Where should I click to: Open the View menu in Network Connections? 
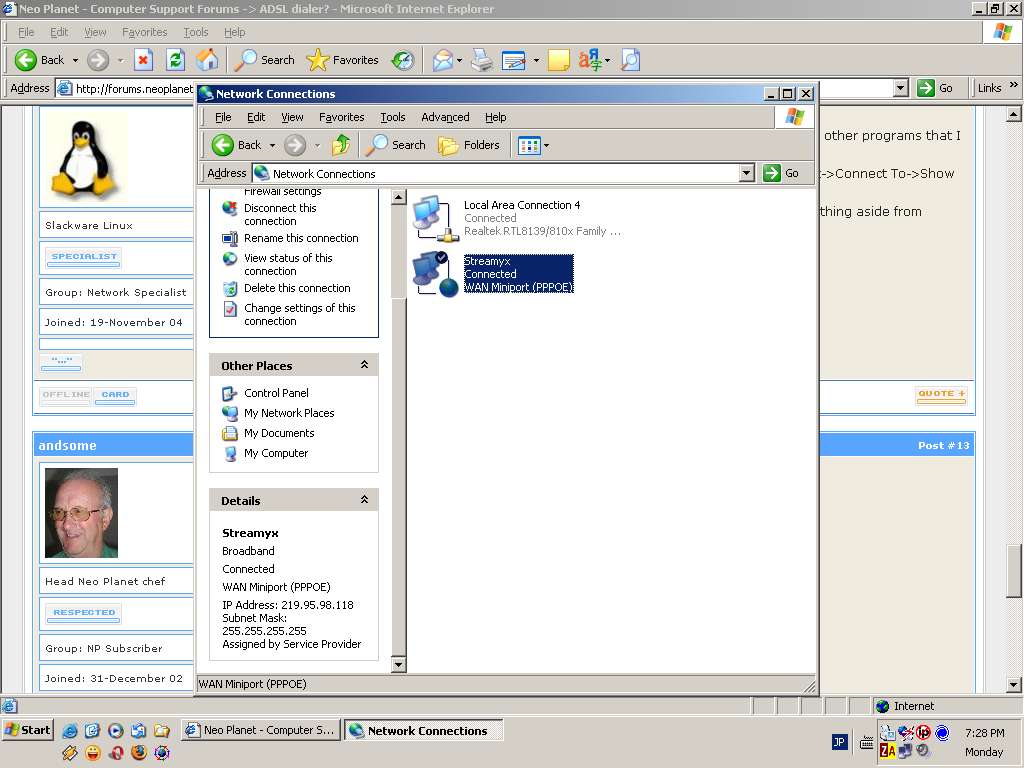point(292,118)
